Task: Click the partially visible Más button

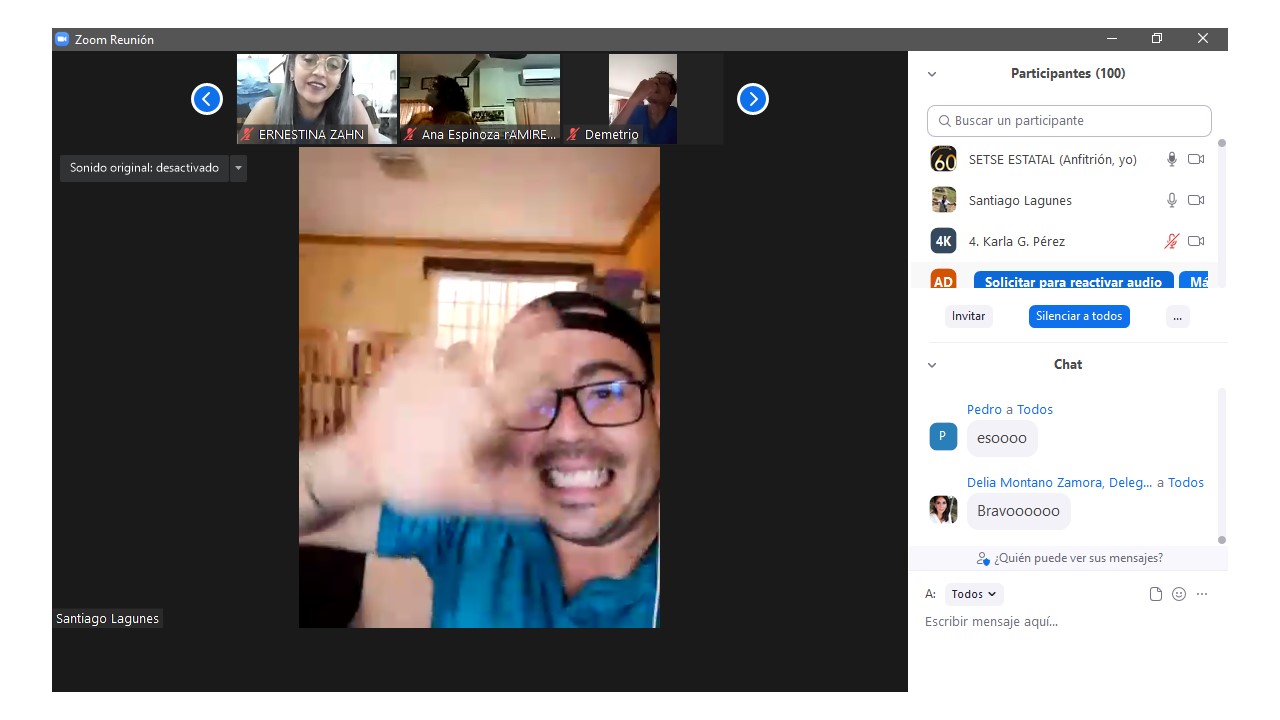Action: [1194, 281]
